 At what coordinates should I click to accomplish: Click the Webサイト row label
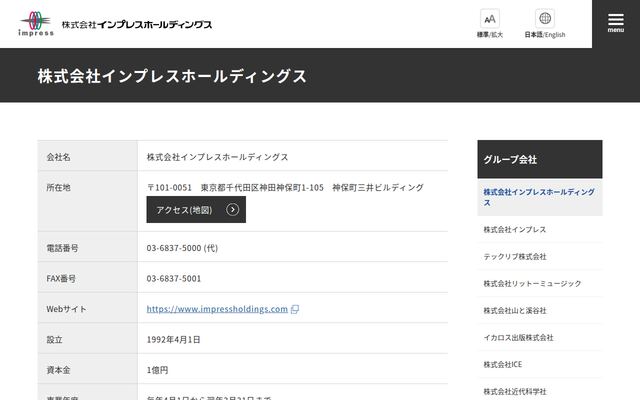point(66,309)
